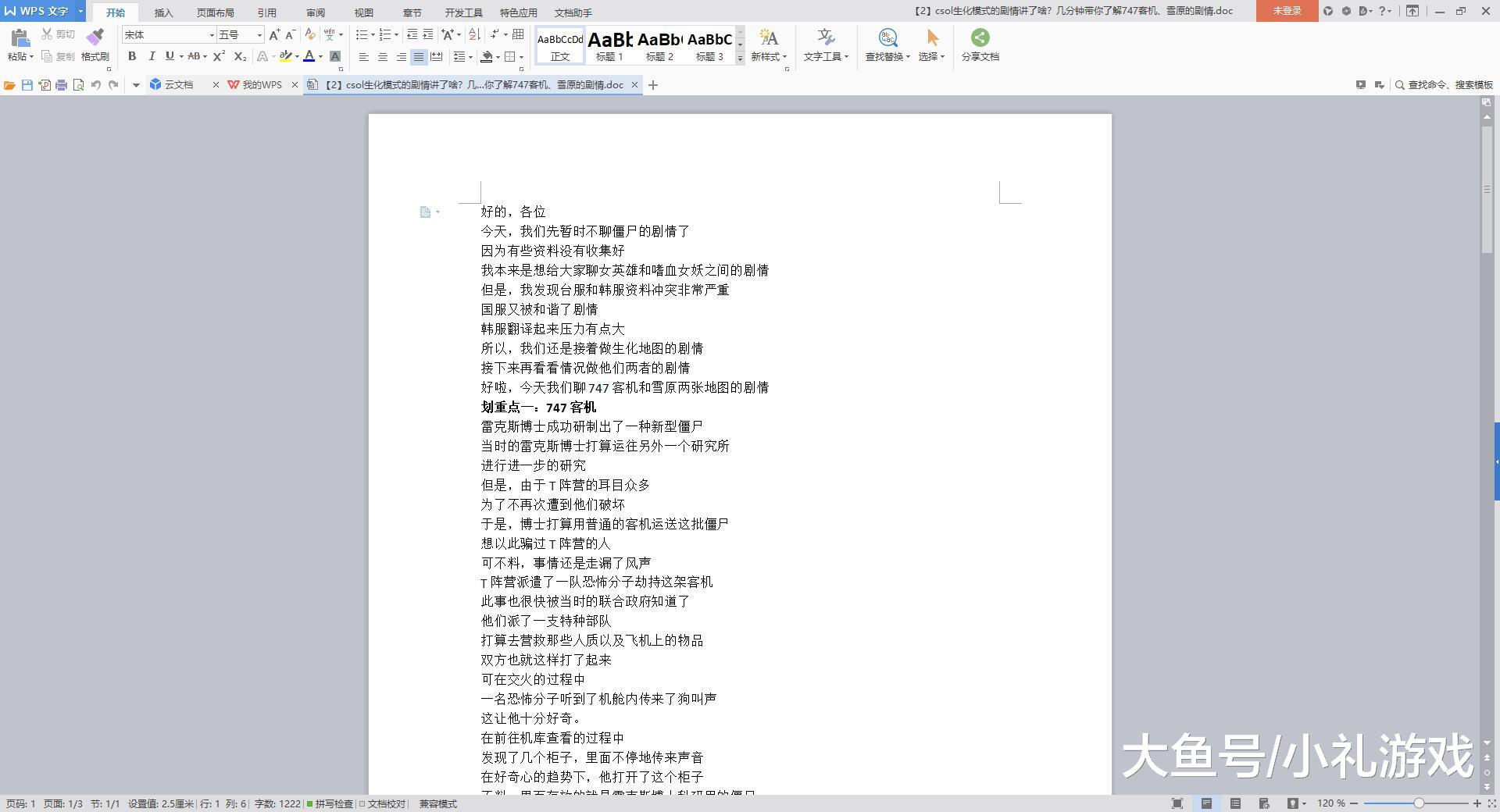Click the print preview icon
The image size is (1500, 812).
pyautogui.click(x=78, y=85)
